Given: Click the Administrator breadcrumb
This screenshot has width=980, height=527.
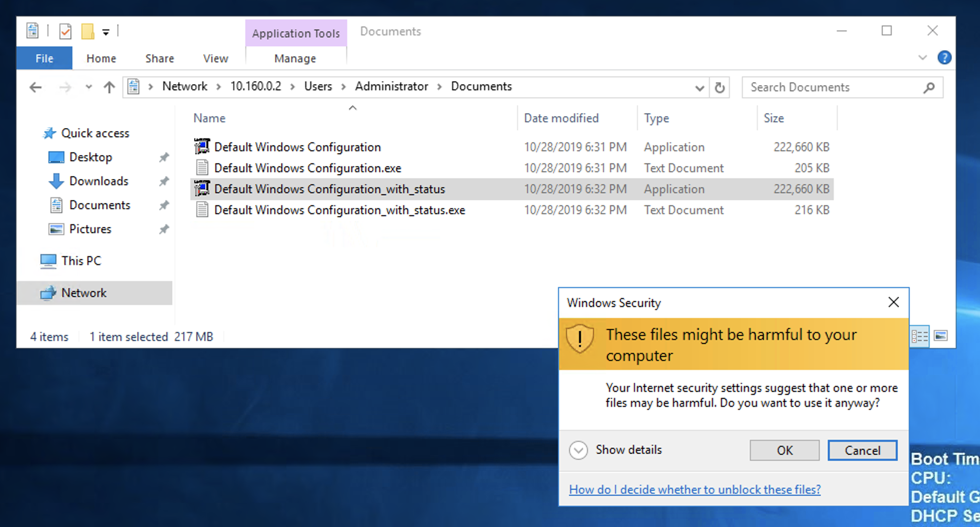Looking at the screenshot, I should (x=392, y=86).
